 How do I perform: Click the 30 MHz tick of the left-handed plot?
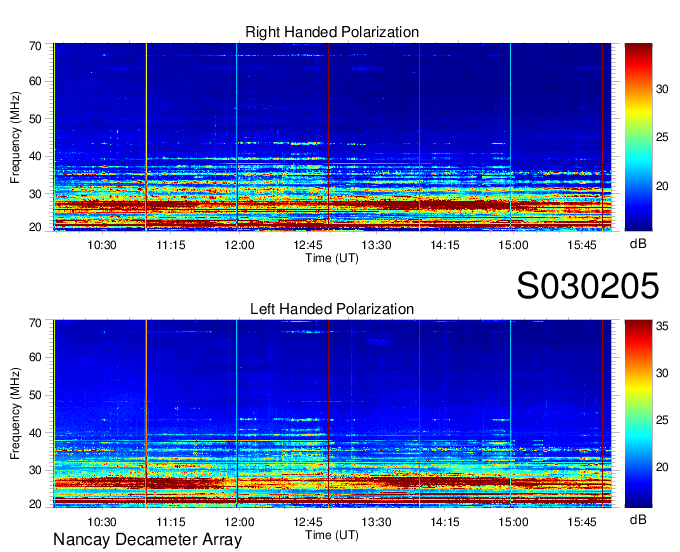(x=35, y=470)
